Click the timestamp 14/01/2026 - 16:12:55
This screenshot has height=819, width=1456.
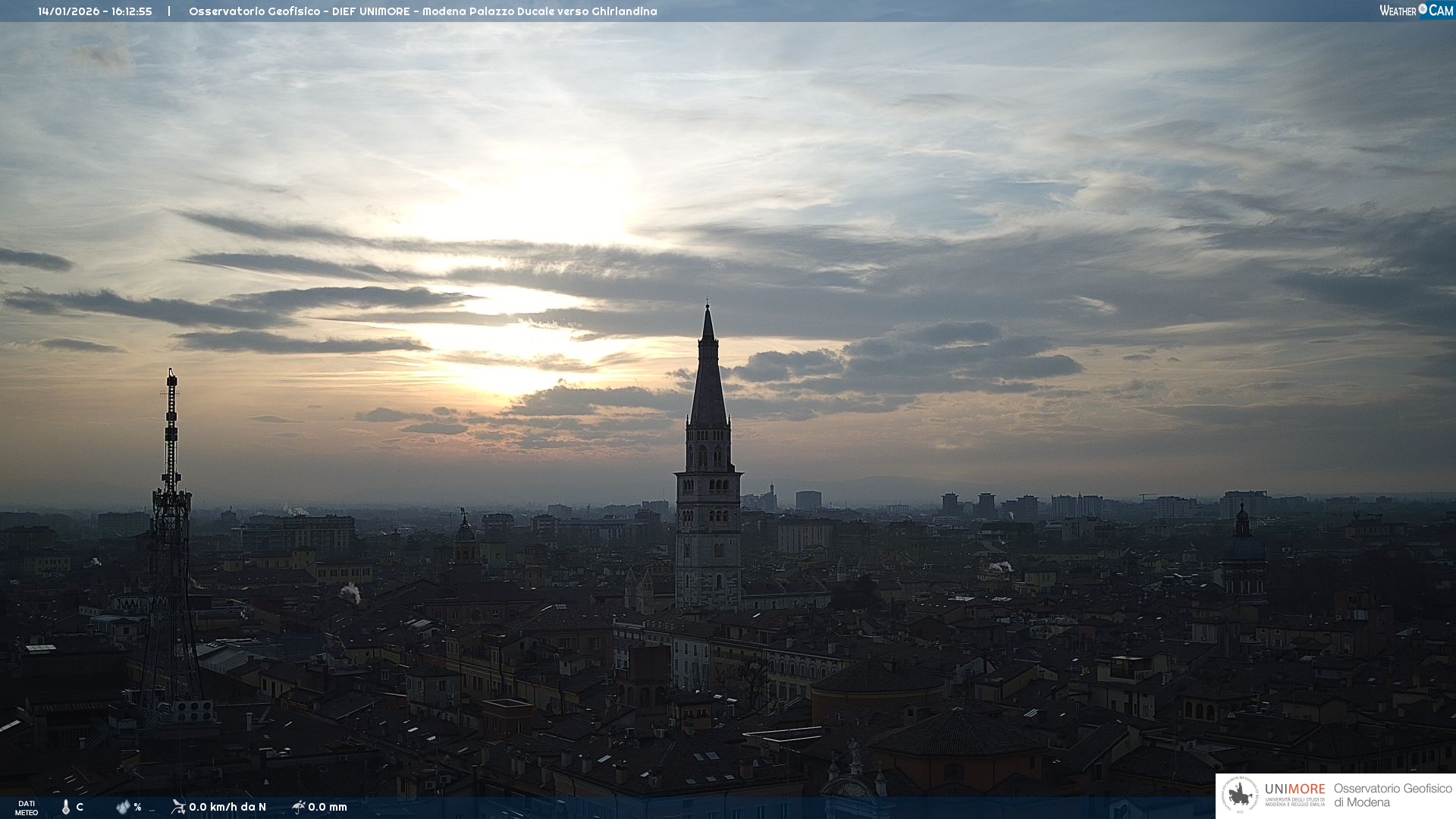click(95, 11)
